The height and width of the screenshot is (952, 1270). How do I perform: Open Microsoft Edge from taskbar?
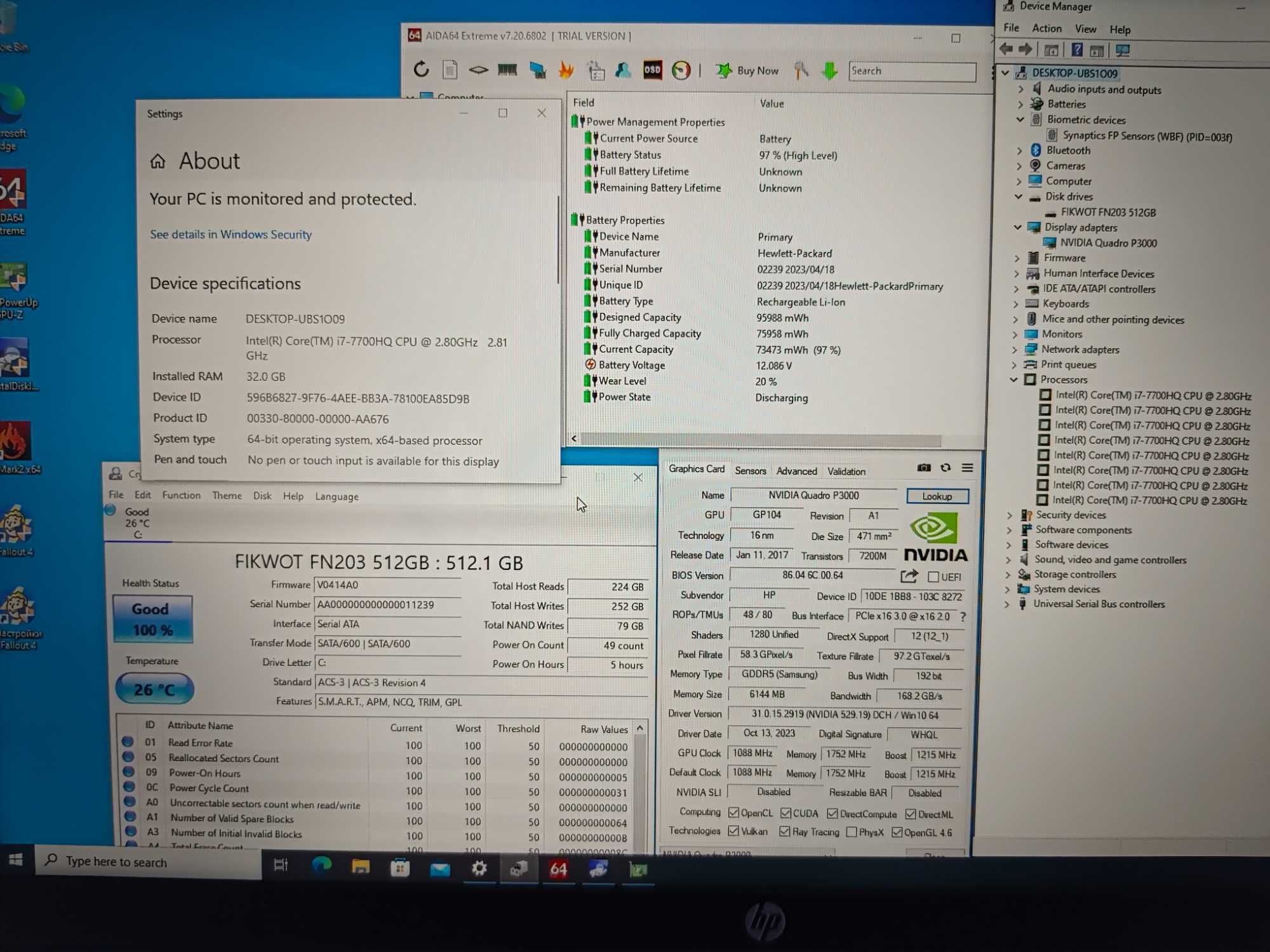coord(321,866)
